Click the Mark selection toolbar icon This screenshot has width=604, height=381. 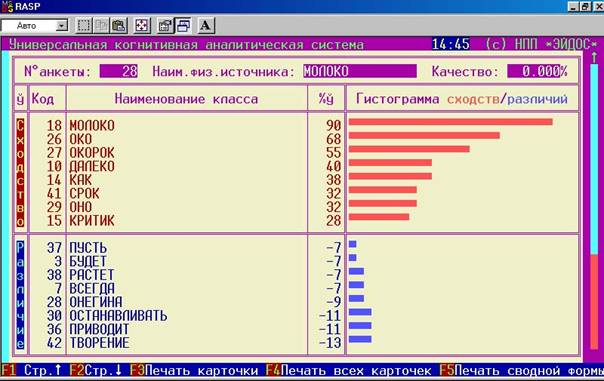(x=84, y=26)
